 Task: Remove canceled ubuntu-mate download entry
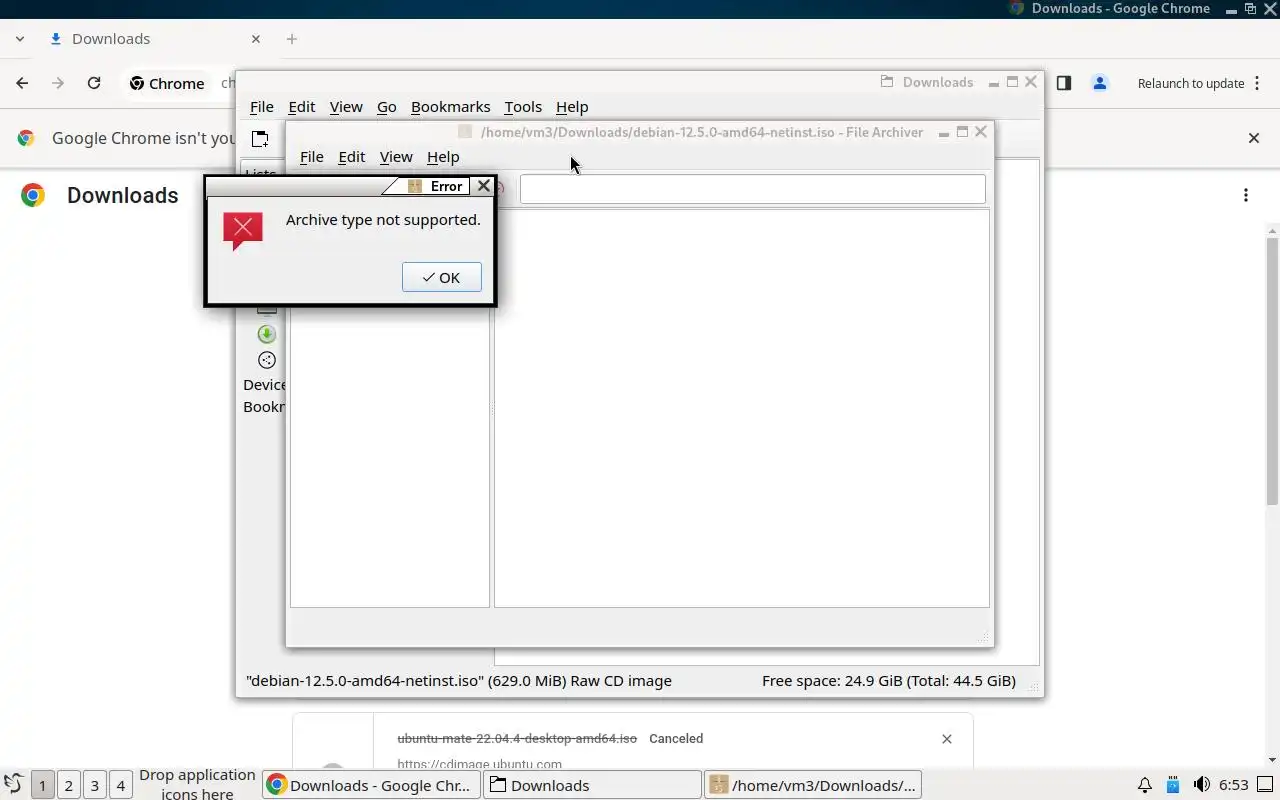pyautogui.click(x=947, y=739)
